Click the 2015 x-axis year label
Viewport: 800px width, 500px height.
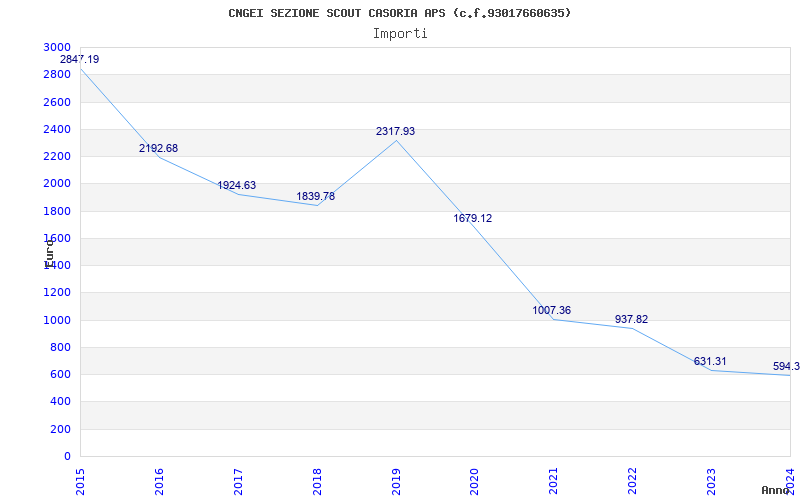(80, 481)
